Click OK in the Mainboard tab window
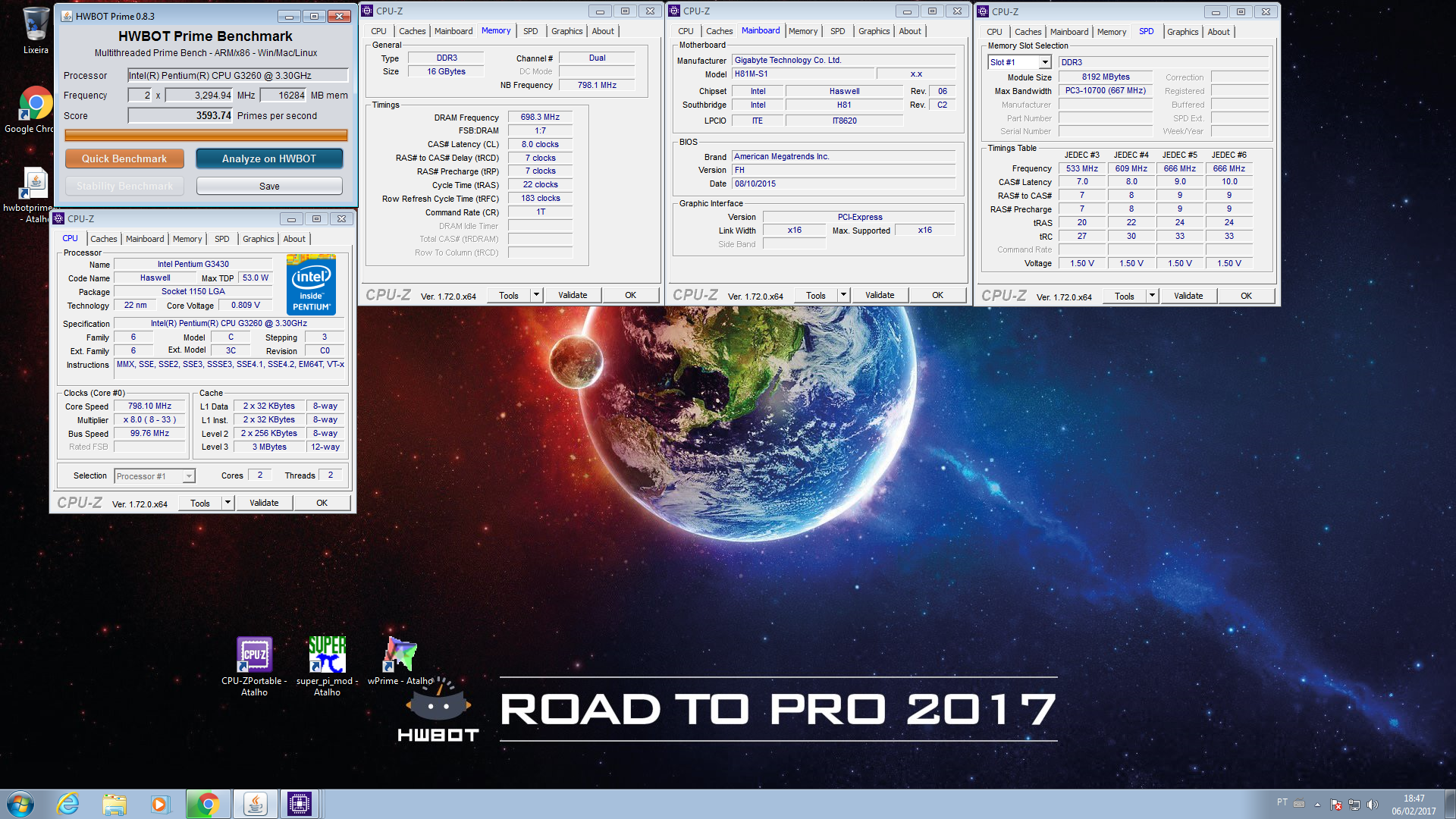This screenshot has height=819, width=1456. (937, 295)
